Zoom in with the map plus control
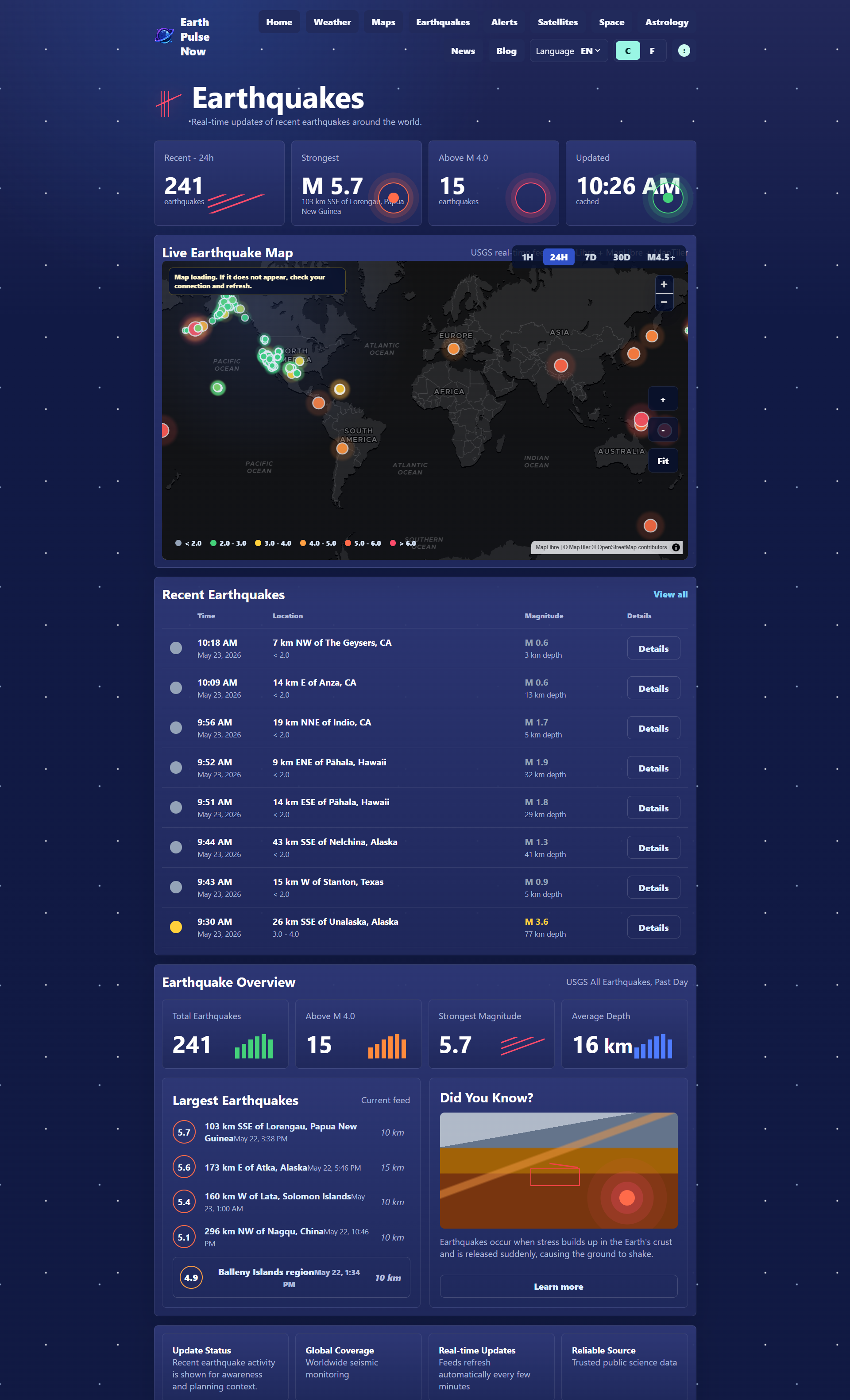 click(664, 284)
